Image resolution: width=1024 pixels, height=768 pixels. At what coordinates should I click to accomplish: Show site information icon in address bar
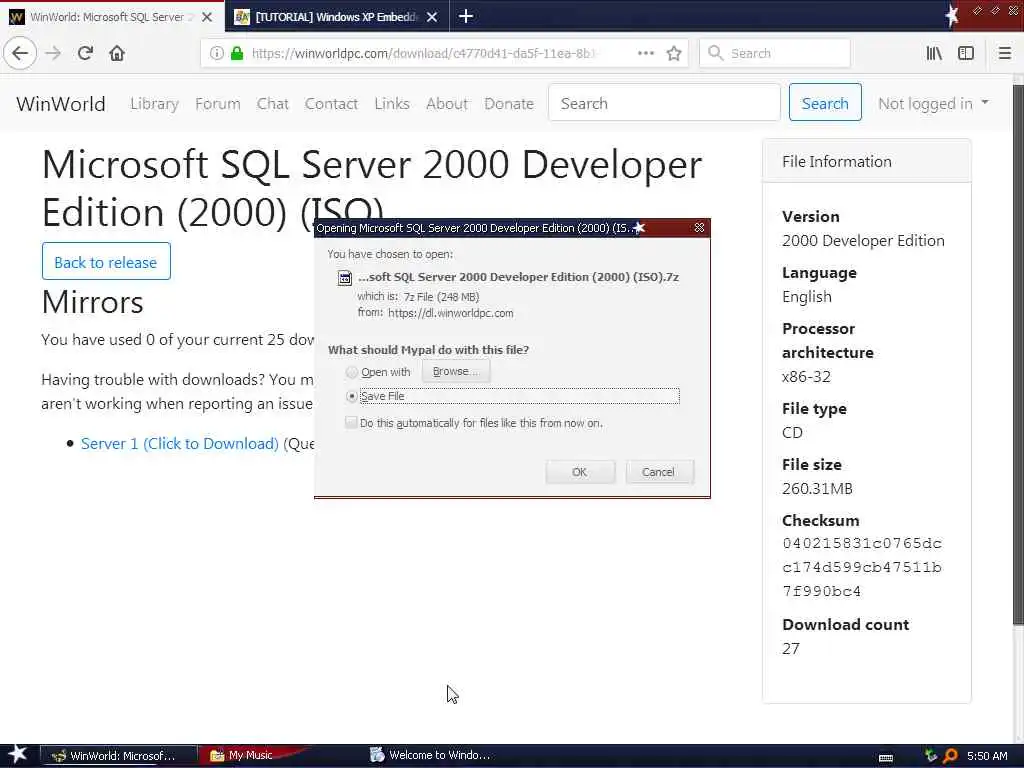click(x=217, y=54)
